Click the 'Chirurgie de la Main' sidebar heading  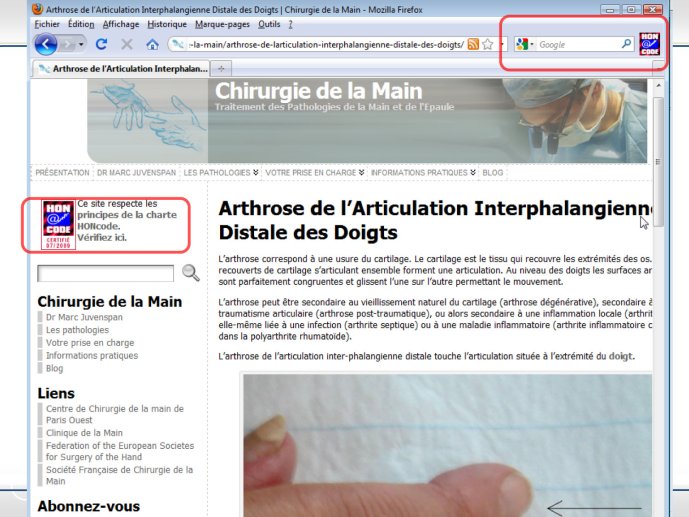[x=109, y=302]
